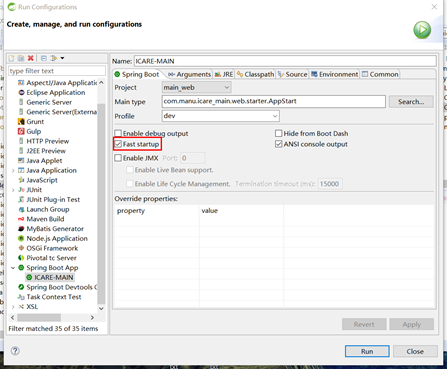This screenshot has width=447, height=369.
Task: Select Spring Boot App tree node
Action: click(52, 268)
